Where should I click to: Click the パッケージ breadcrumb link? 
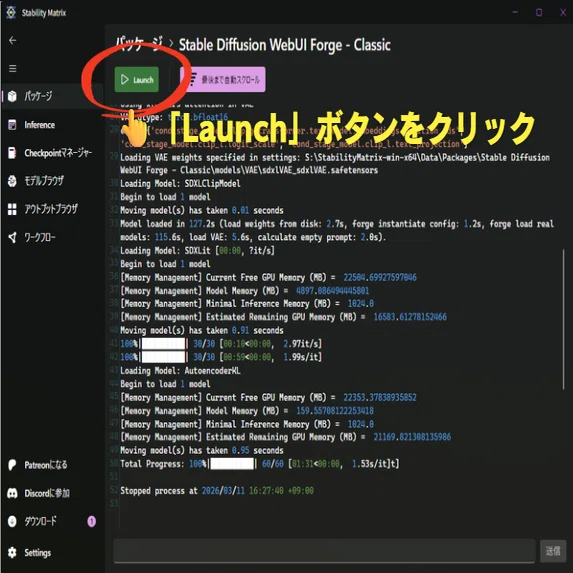pyautogui.click(x=139, y=45)
